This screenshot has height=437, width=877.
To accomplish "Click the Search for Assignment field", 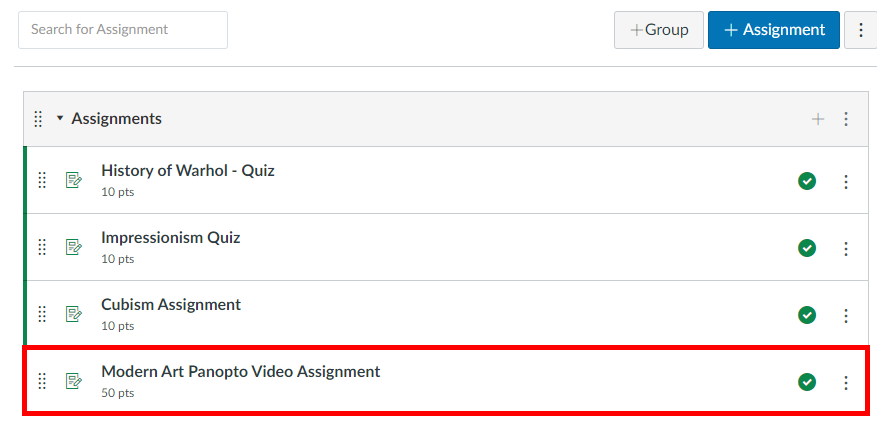I will [123, 30].
